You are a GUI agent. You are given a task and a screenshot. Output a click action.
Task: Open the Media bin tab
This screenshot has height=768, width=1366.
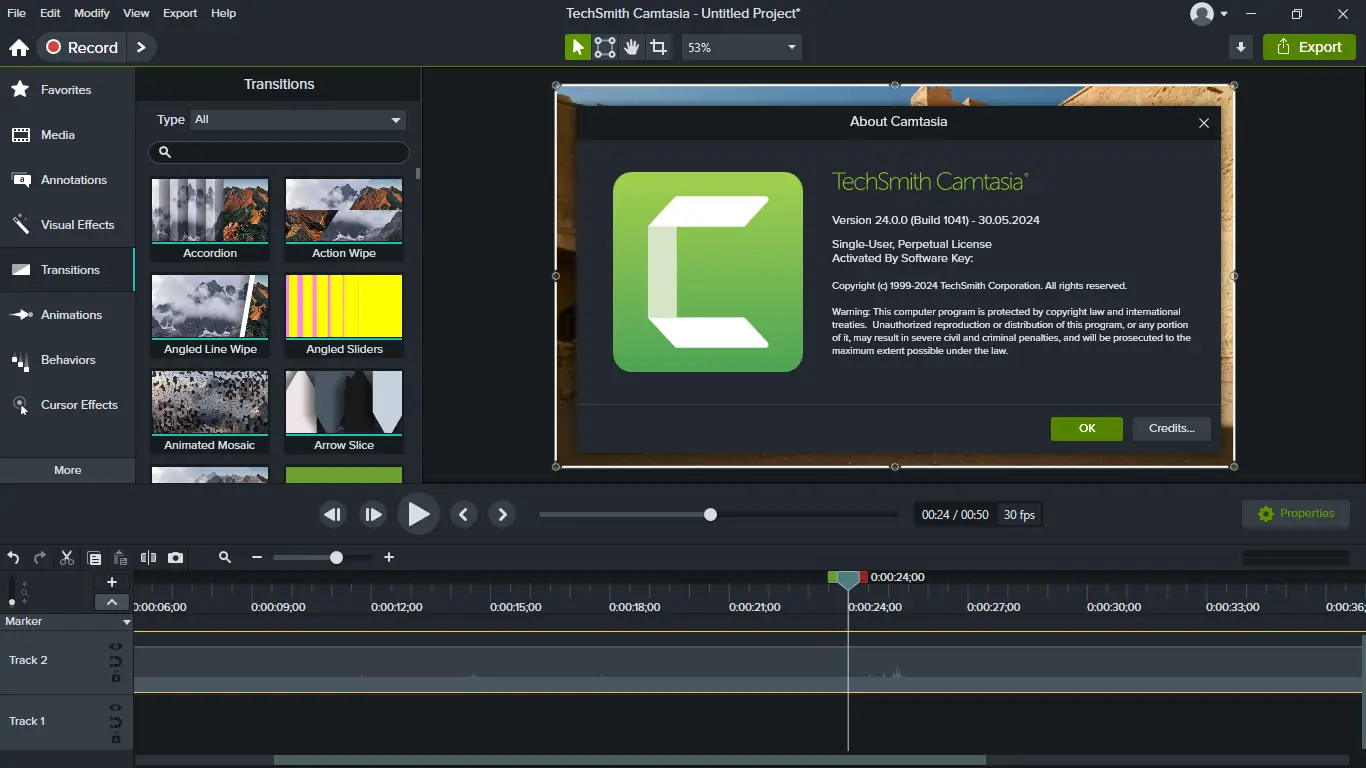67,135
